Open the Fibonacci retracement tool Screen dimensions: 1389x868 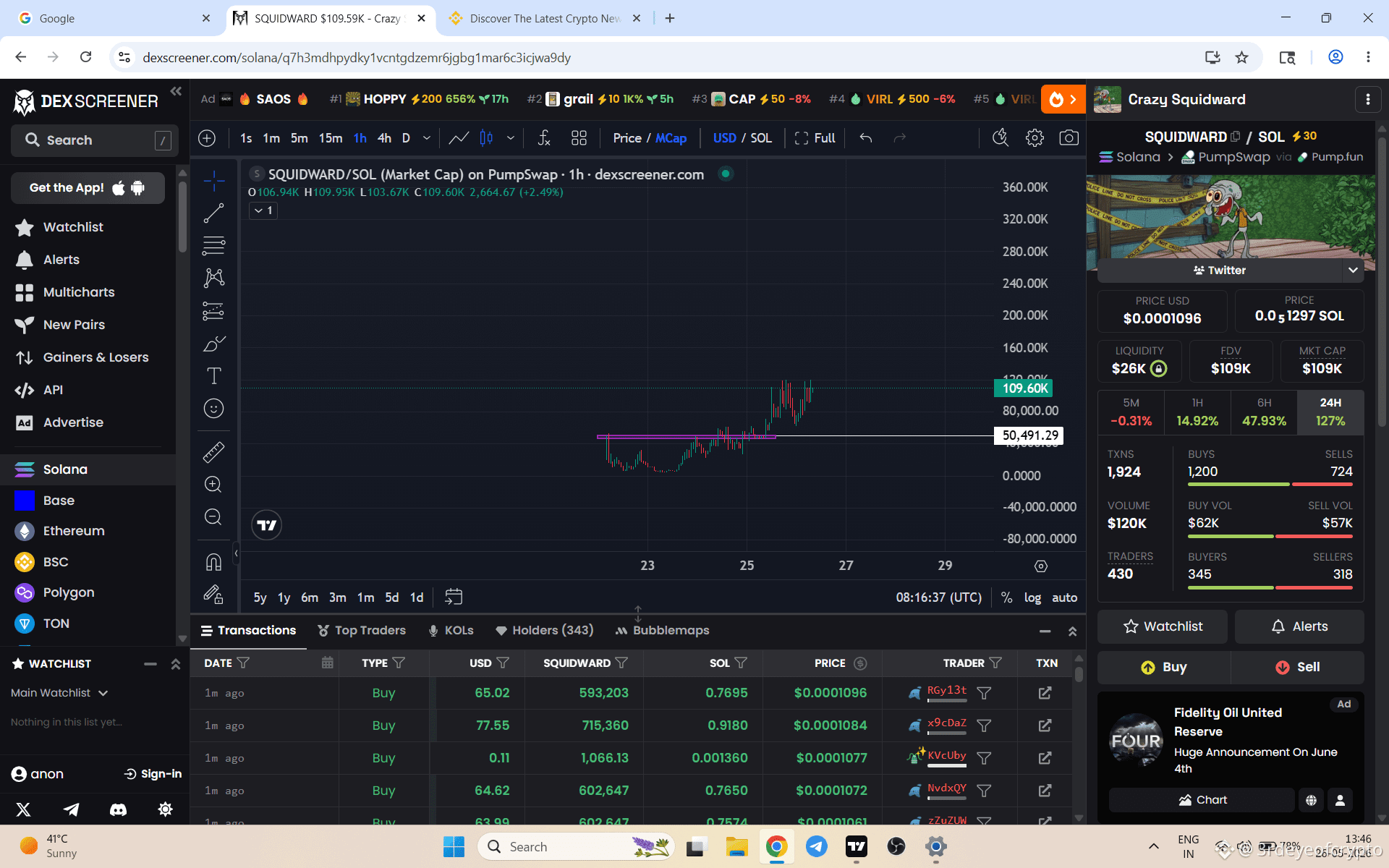pyautogui.click(x=213, y=246)
